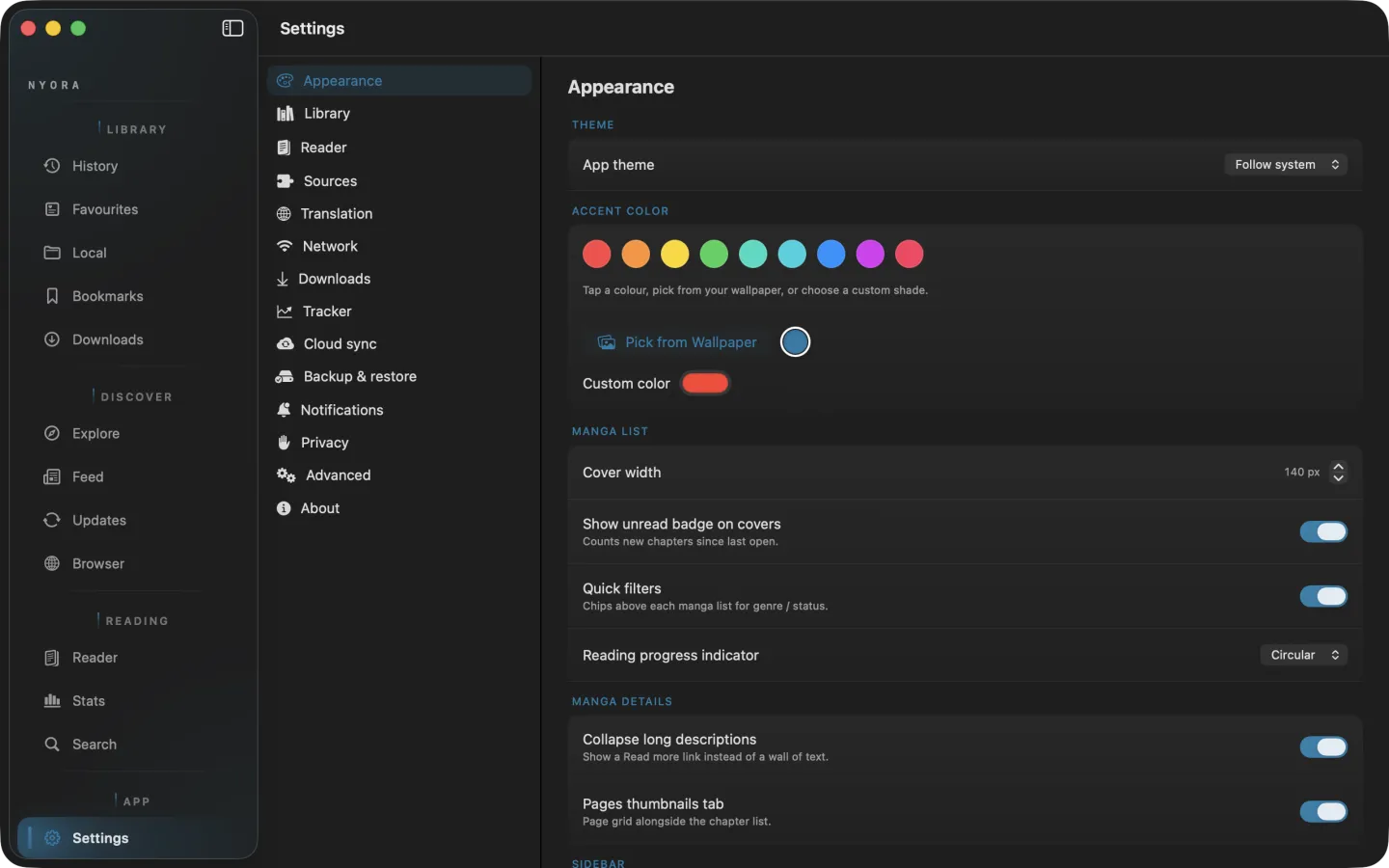Click the Bookmarks ribbon icon
The width and height of the screenshot is (1389, 868).
pos(52,296)
